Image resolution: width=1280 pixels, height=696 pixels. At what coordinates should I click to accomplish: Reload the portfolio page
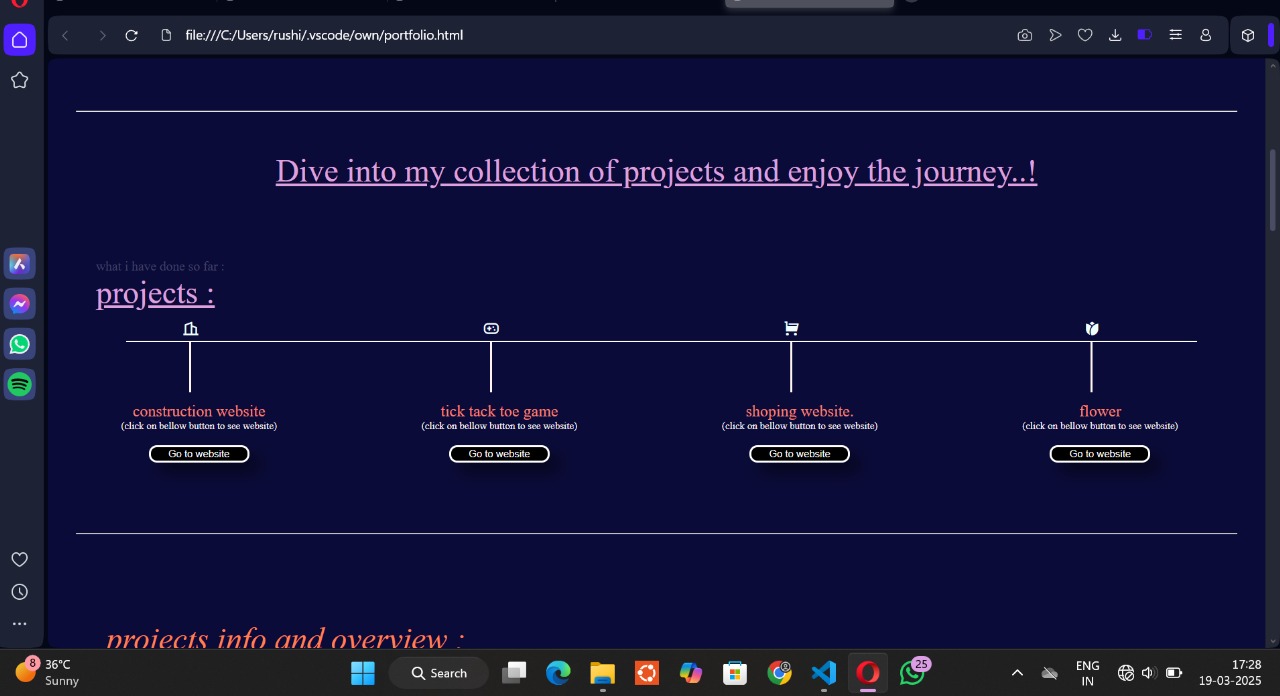131,35
